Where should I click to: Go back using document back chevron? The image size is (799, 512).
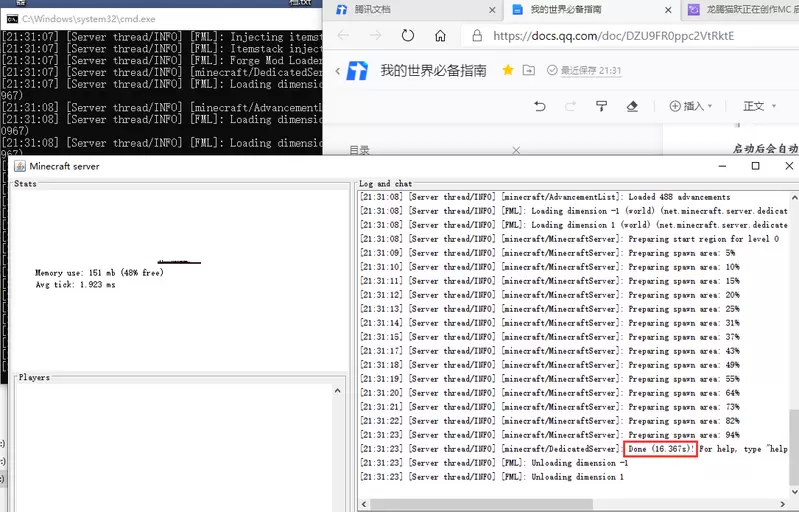[x=337, y=71]
